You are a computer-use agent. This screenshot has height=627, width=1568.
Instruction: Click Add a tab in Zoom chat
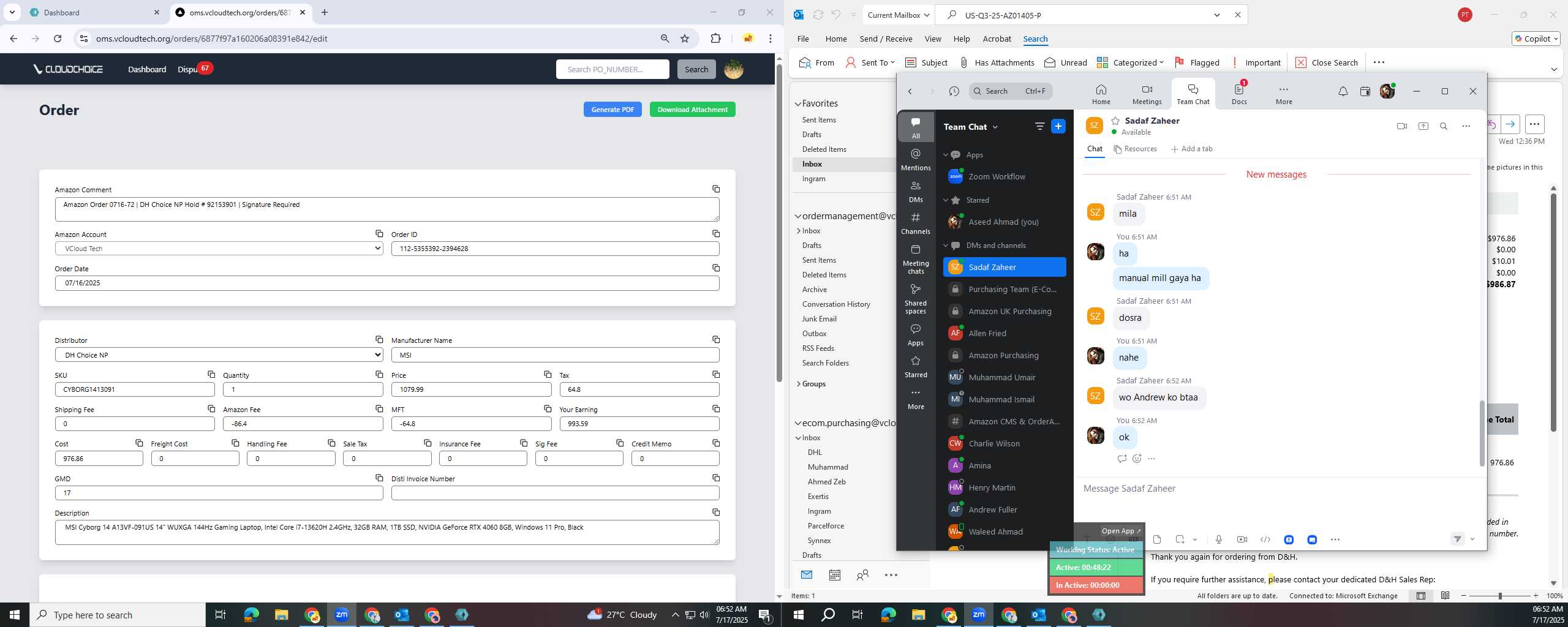1191,149
